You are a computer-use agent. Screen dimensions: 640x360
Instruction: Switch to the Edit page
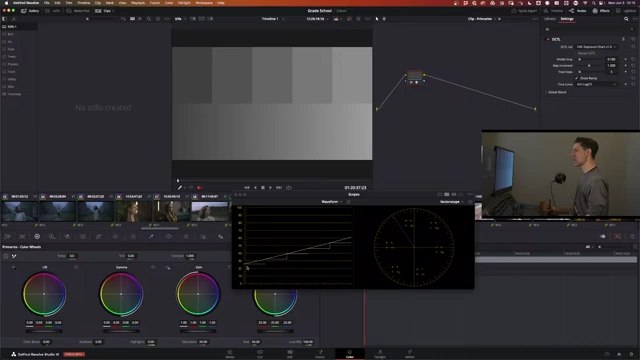[290, 354]
